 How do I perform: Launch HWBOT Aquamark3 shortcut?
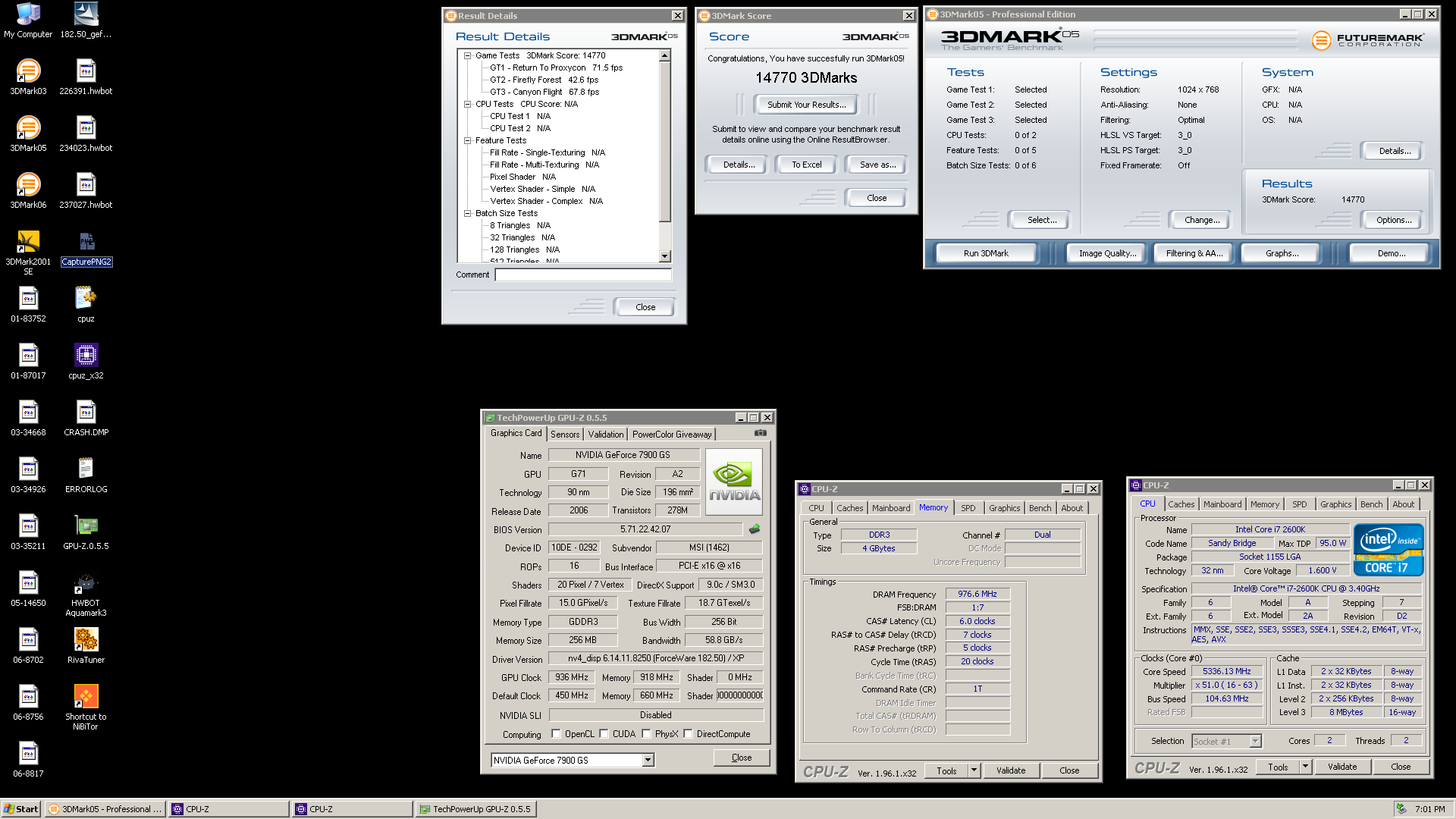tap(86, 594)
